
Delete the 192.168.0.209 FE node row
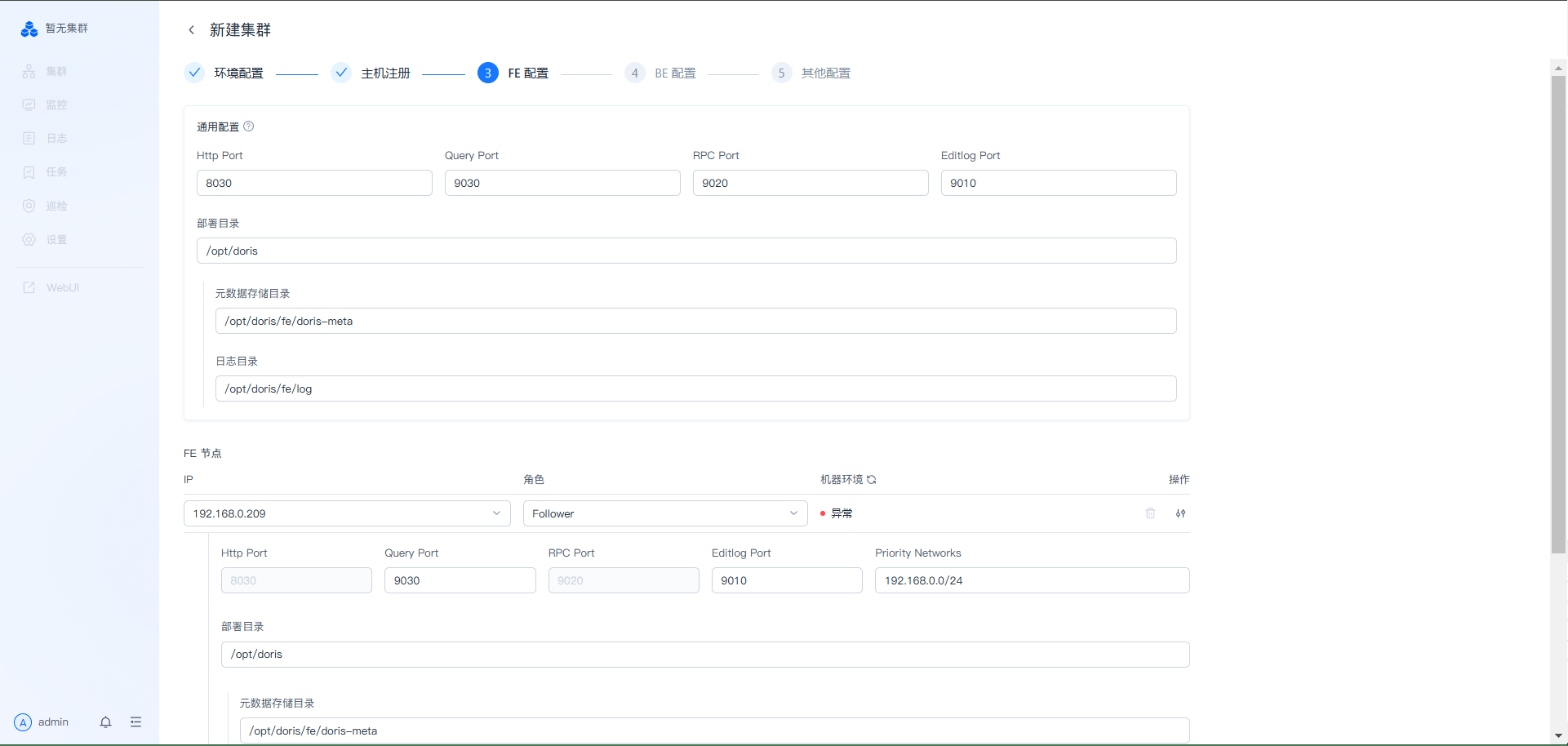pyautogui.click(x=1150, y=513)
